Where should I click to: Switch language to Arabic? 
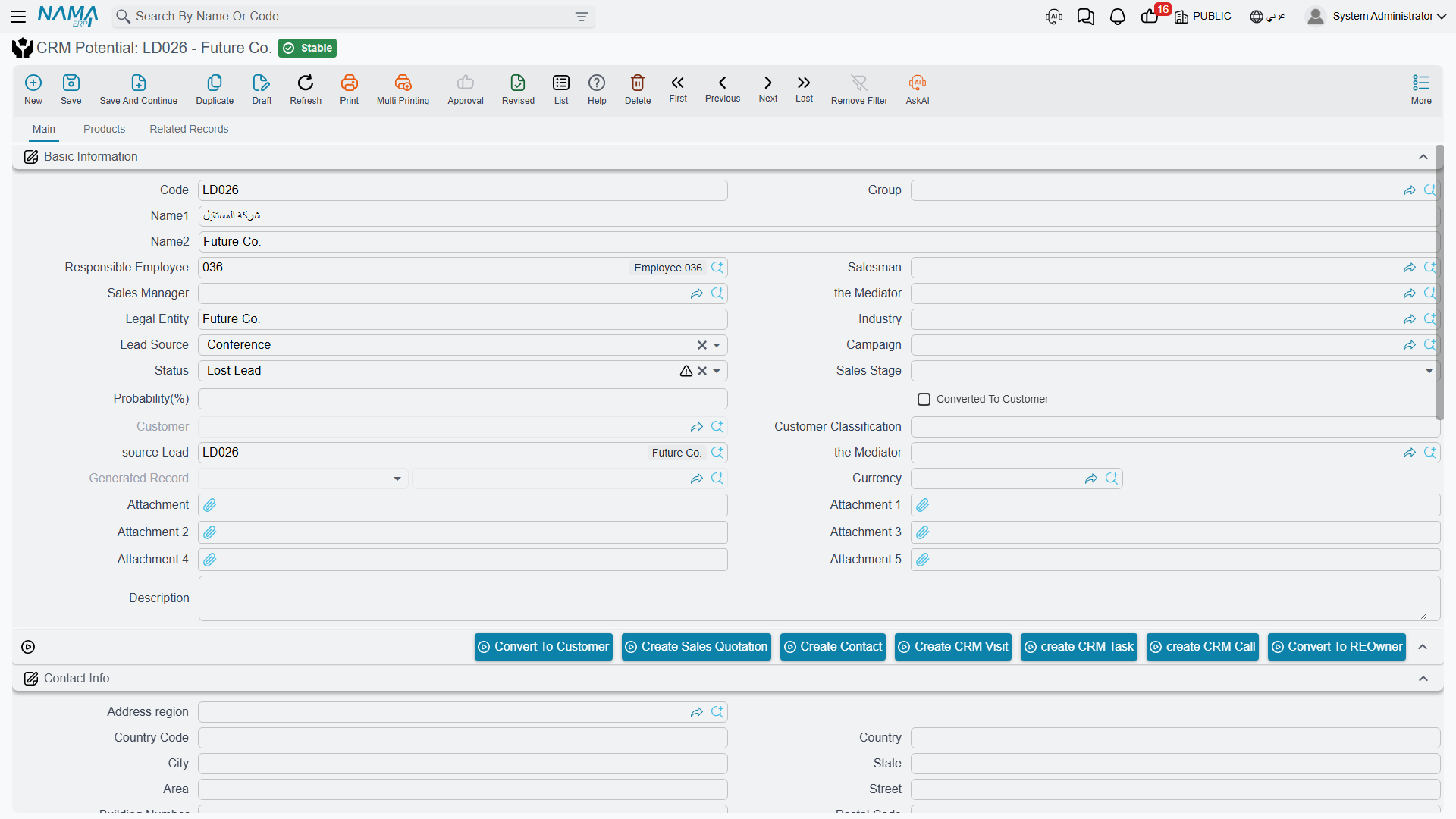(x=1268, y=16)
